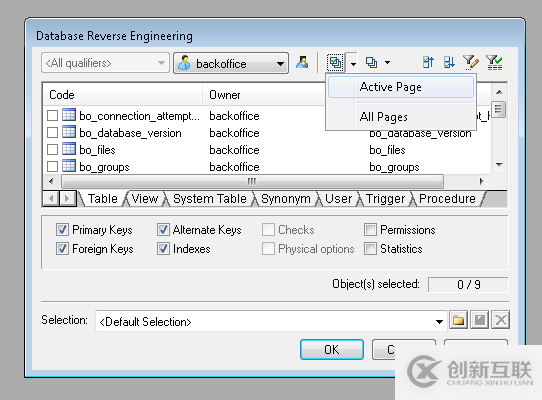Uncheck the Primary Keys option
542x400 pixels.
[x=62, y=230]
